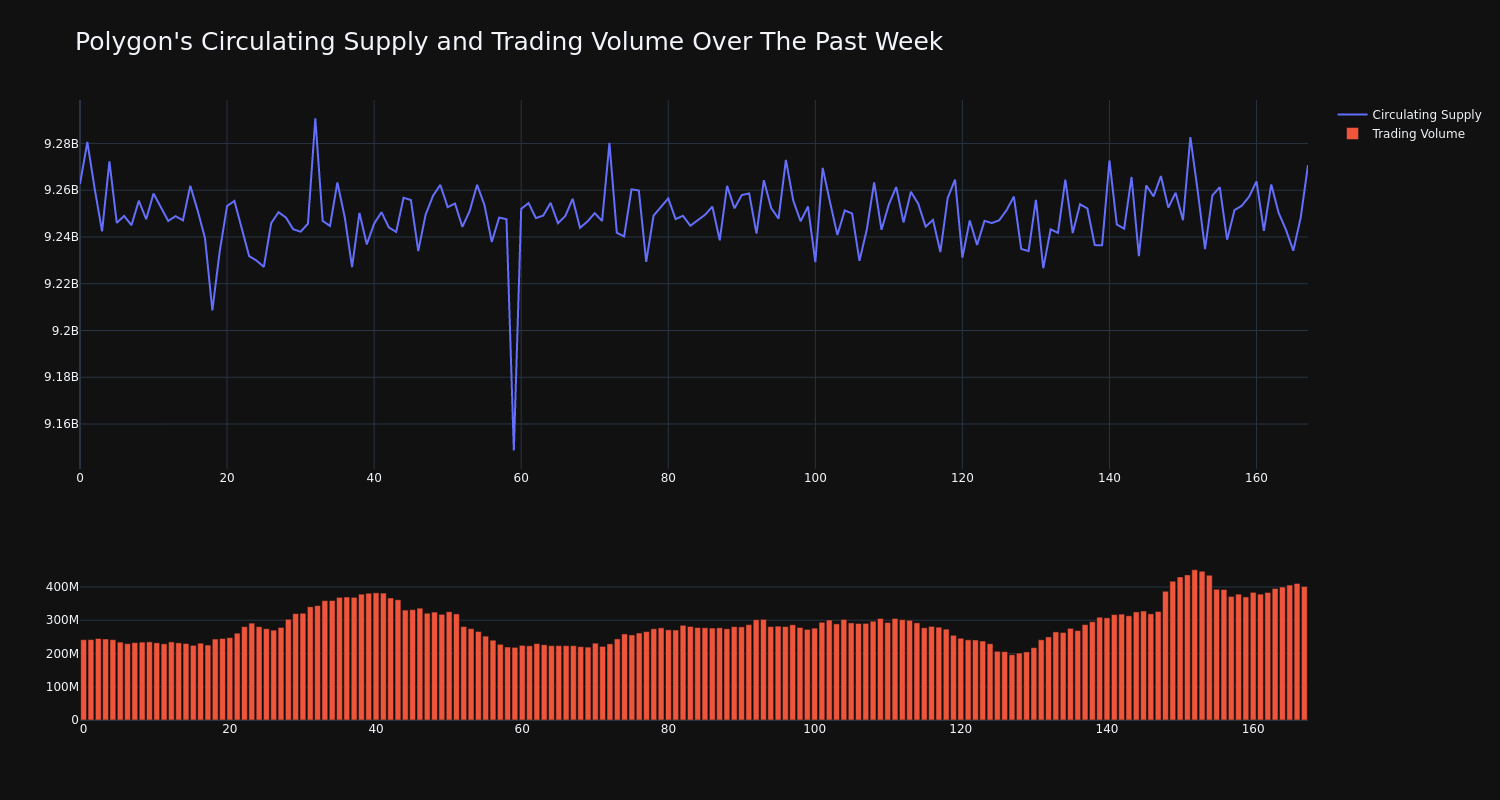Select the 9.2B y-axis label
Screen dimensions: 1500x800
coord(65,331)
